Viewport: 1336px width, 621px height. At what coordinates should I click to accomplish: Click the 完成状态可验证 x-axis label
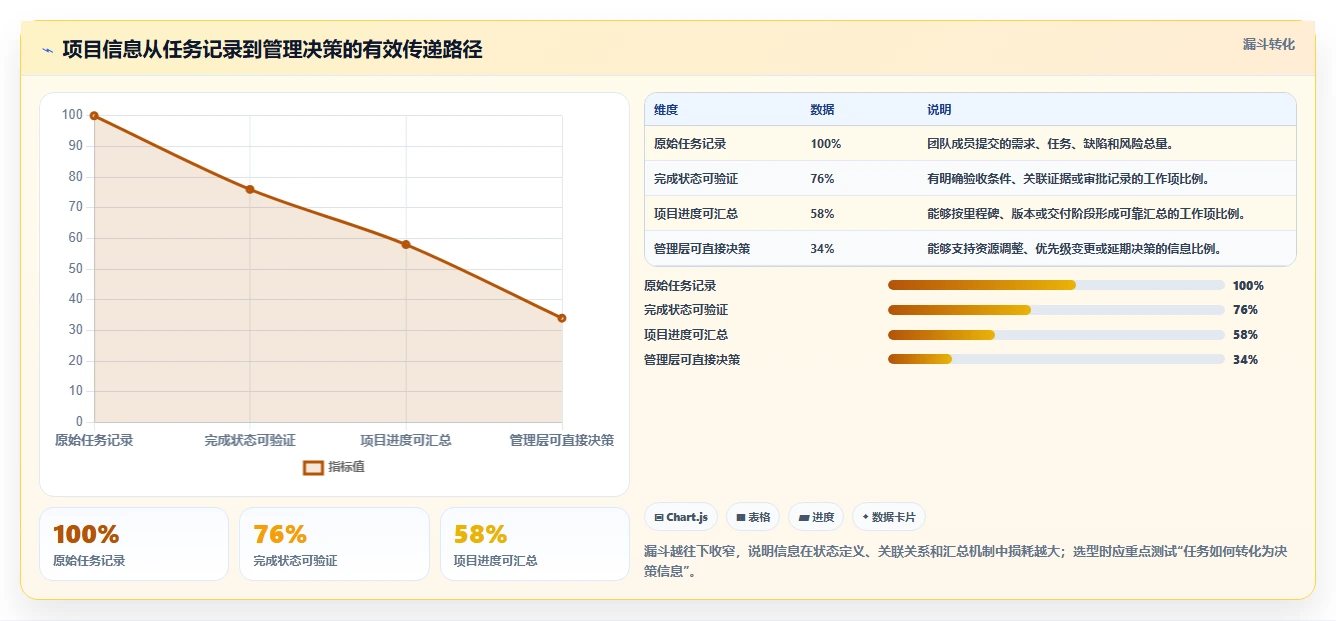pyautogui.click(x=250, y=440)
